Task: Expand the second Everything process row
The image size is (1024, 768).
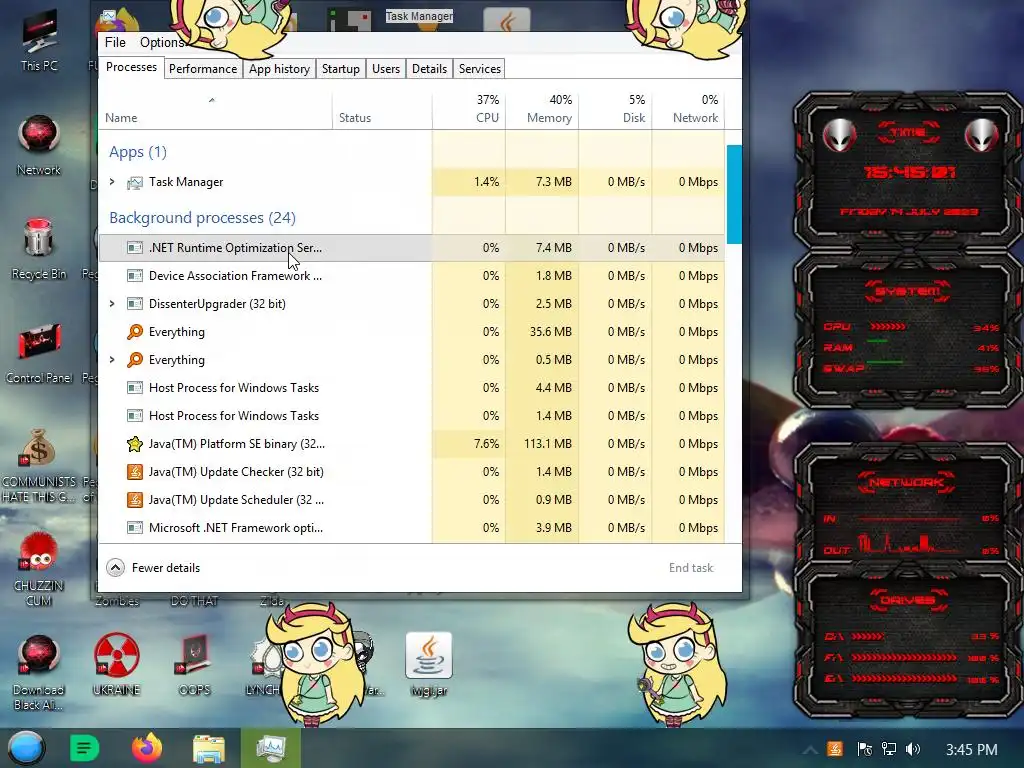Action: (112, 360)
